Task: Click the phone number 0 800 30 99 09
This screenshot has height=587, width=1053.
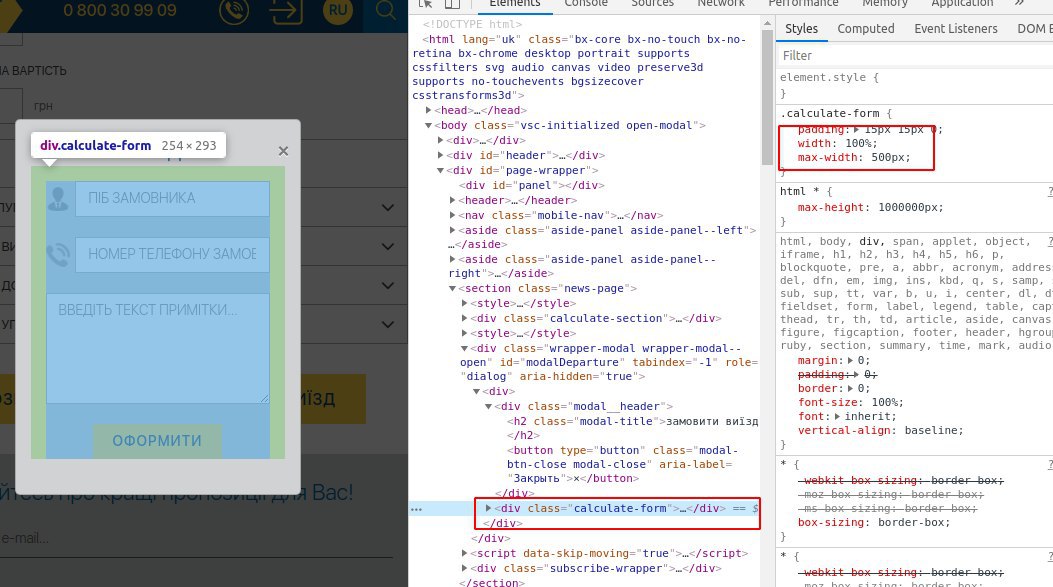Action: (x=120, y=10)
